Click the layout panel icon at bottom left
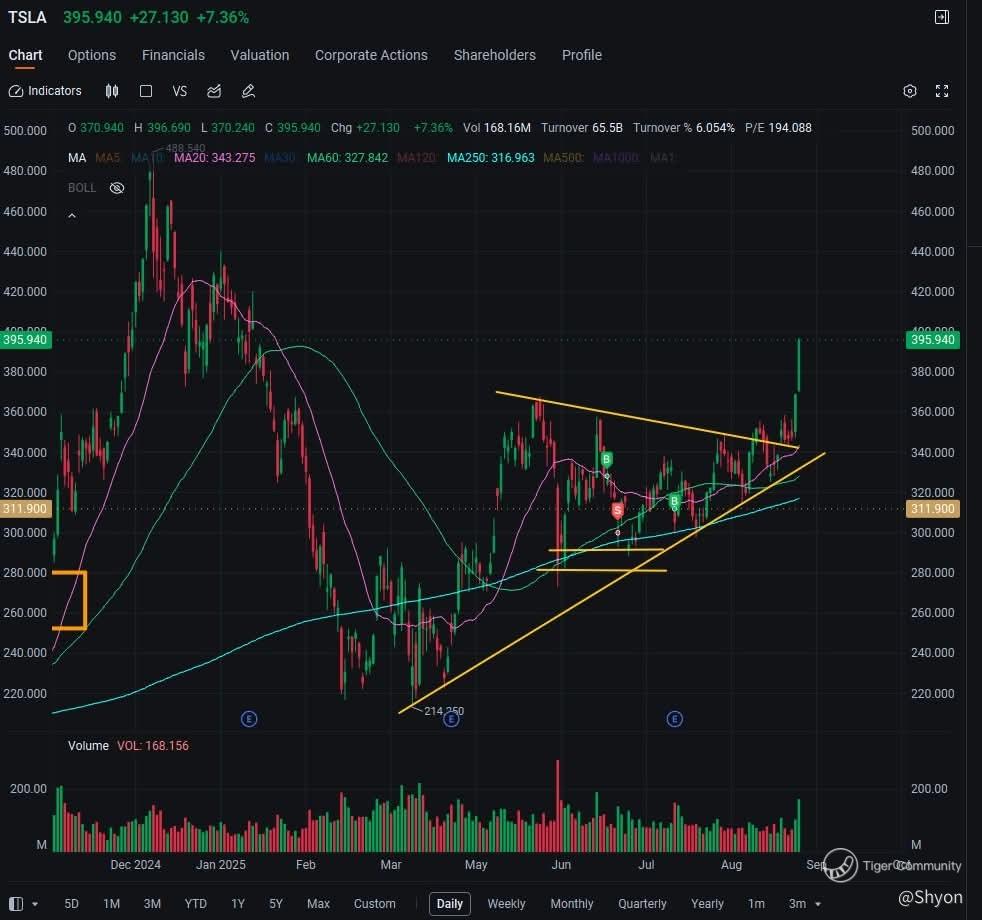Screen dimensions: 982x920 pos(17,904)
